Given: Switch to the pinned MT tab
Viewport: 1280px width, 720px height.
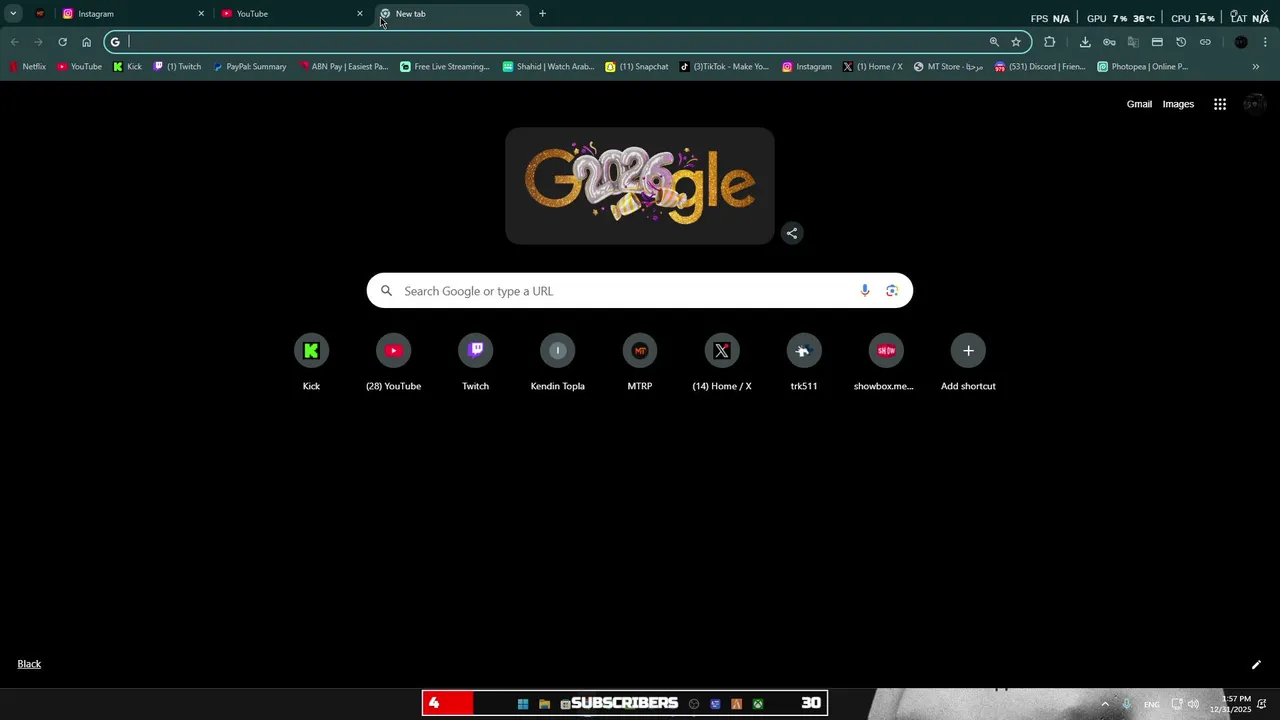Looking at the screenshot, I should [x=40, y=14].
